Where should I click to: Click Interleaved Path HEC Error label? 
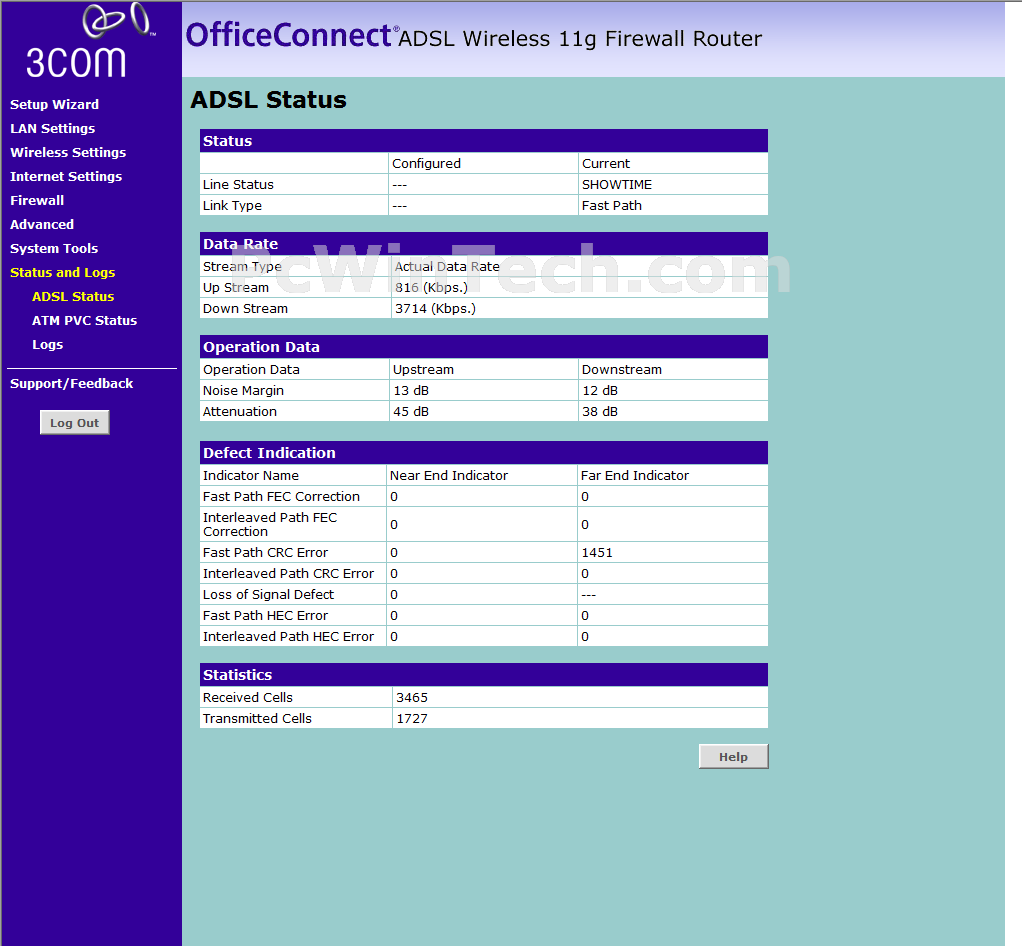coord(288,636)
